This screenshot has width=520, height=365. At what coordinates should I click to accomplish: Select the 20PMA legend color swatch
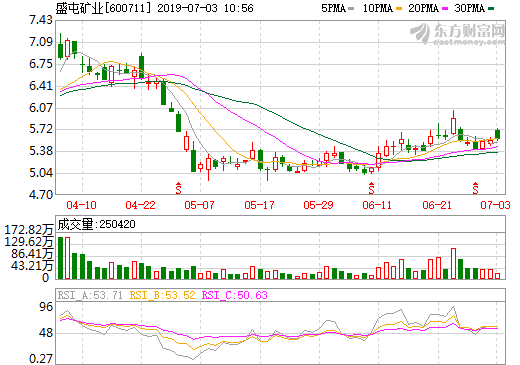tap(445, 9)
